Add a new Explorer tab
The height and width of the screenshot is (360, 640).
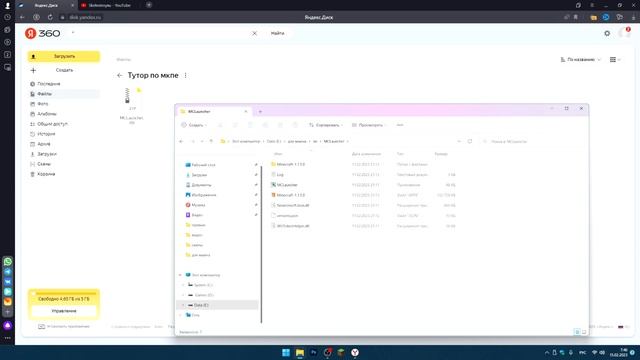click(260, 111)
